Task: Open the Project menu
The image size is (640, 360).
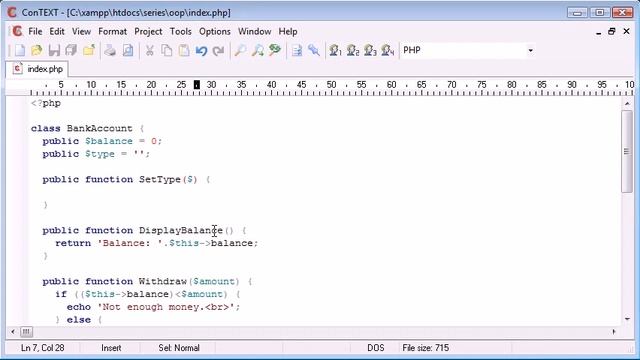Action: [148, 31]
